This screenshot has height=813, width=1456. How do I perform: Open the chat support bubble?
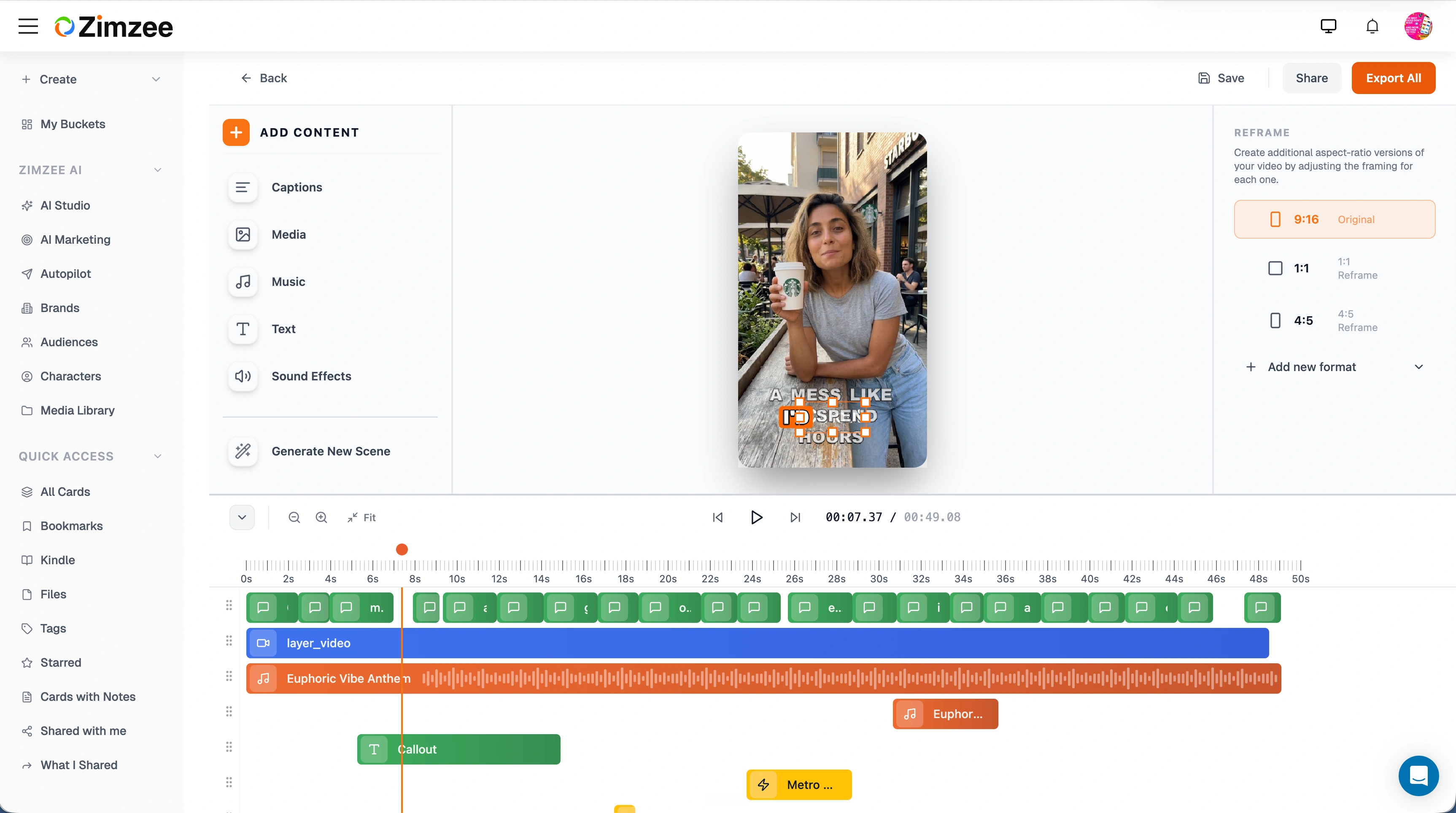[x=1419, y=776]
